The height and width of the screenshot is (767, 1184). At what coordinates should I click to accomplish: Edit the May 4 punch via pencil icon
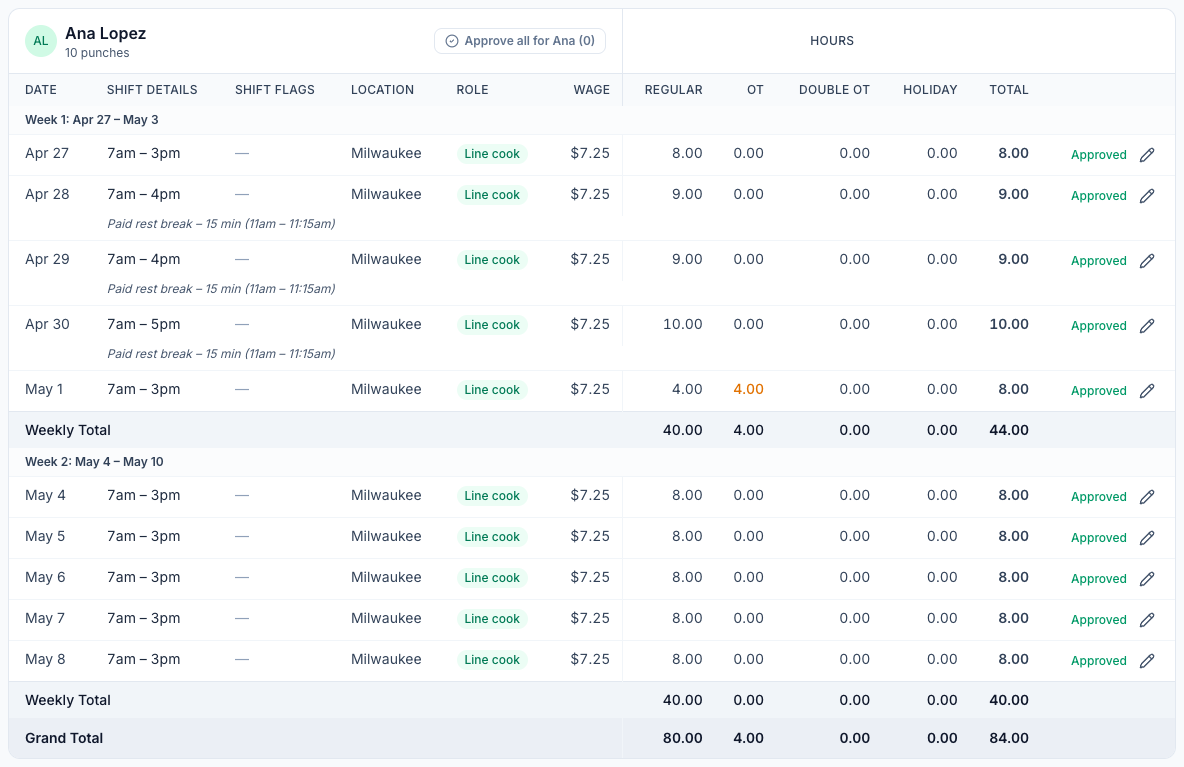tap(1147, 497)
